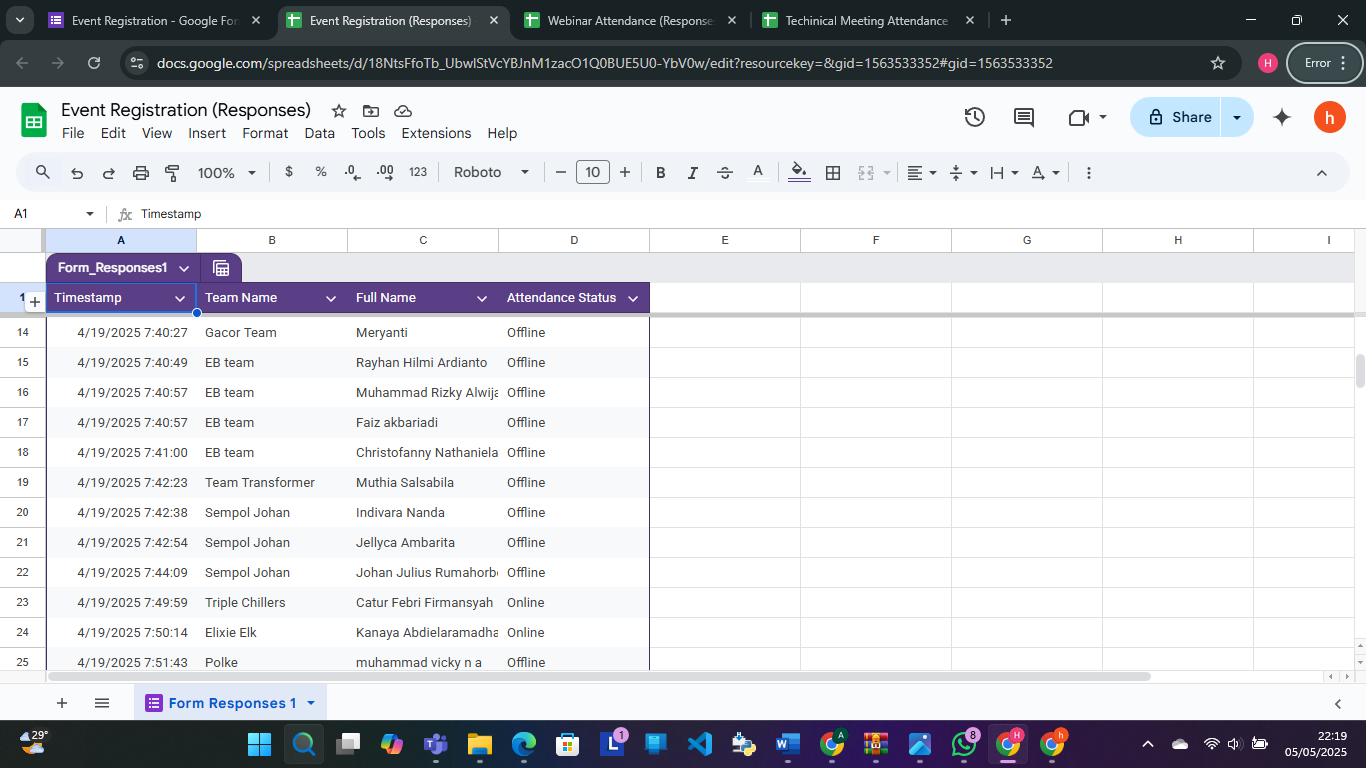The image size is (1366, 768).
Task: Redo the last undone action
Action: (109, 173)
